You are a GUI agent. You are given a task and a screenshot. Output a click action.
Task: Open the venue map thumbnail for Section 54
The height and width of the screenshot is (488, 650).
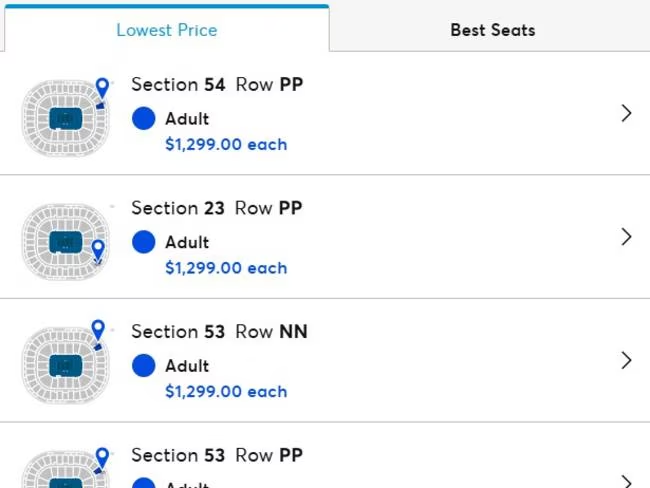point(66,120)
